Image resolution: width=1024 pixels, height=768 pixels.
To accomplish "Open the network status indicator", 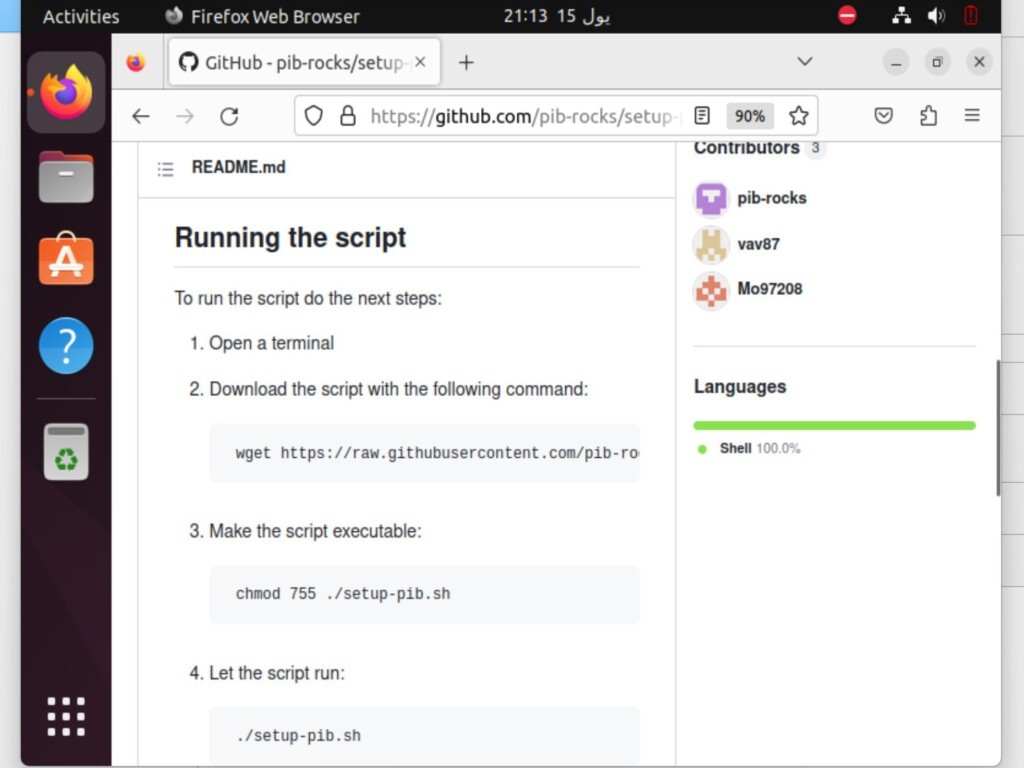I will [x=901, y=16].
